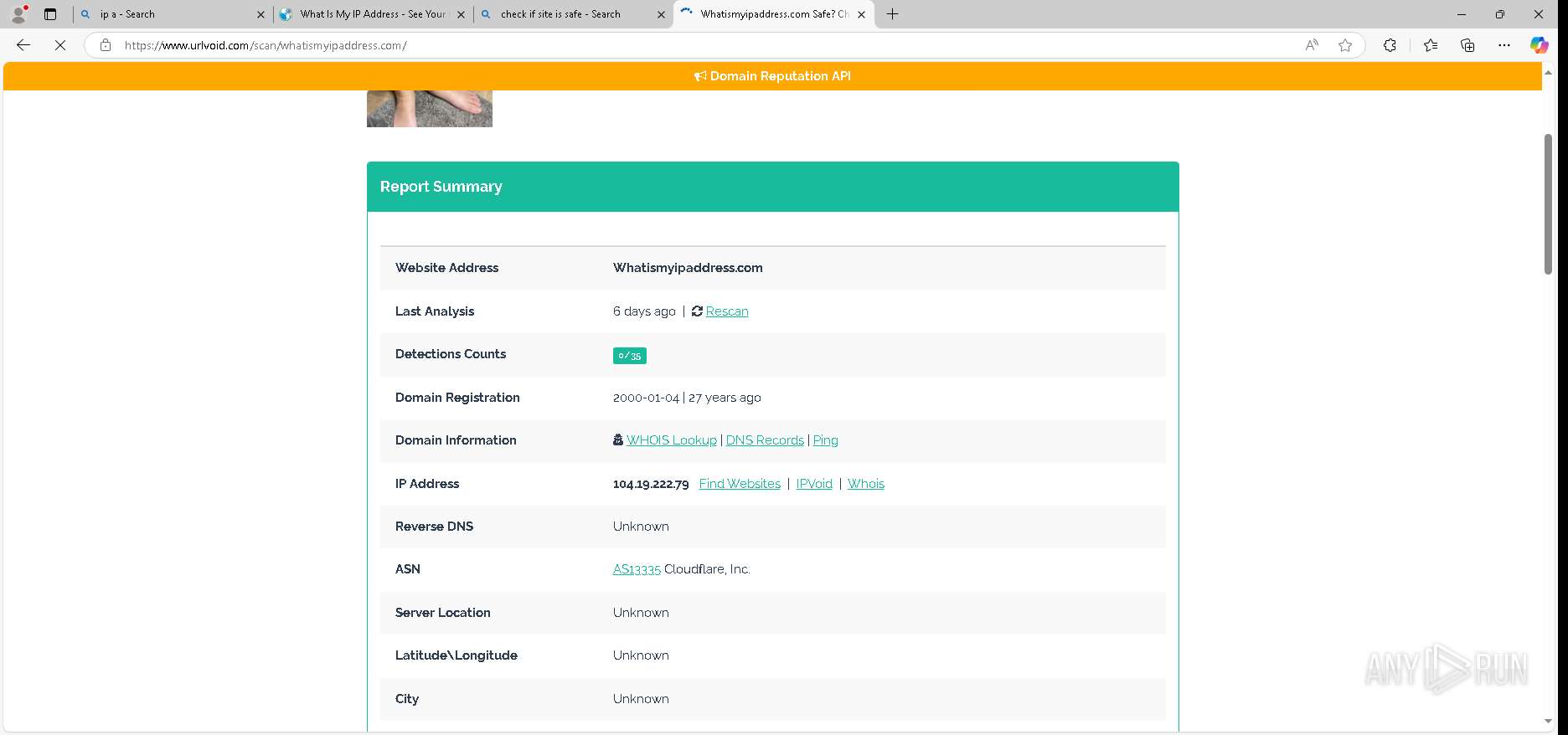Close the 'ip a - Search' tab
The width and height of the screenshot is (1568, 735).
(260, 14)
